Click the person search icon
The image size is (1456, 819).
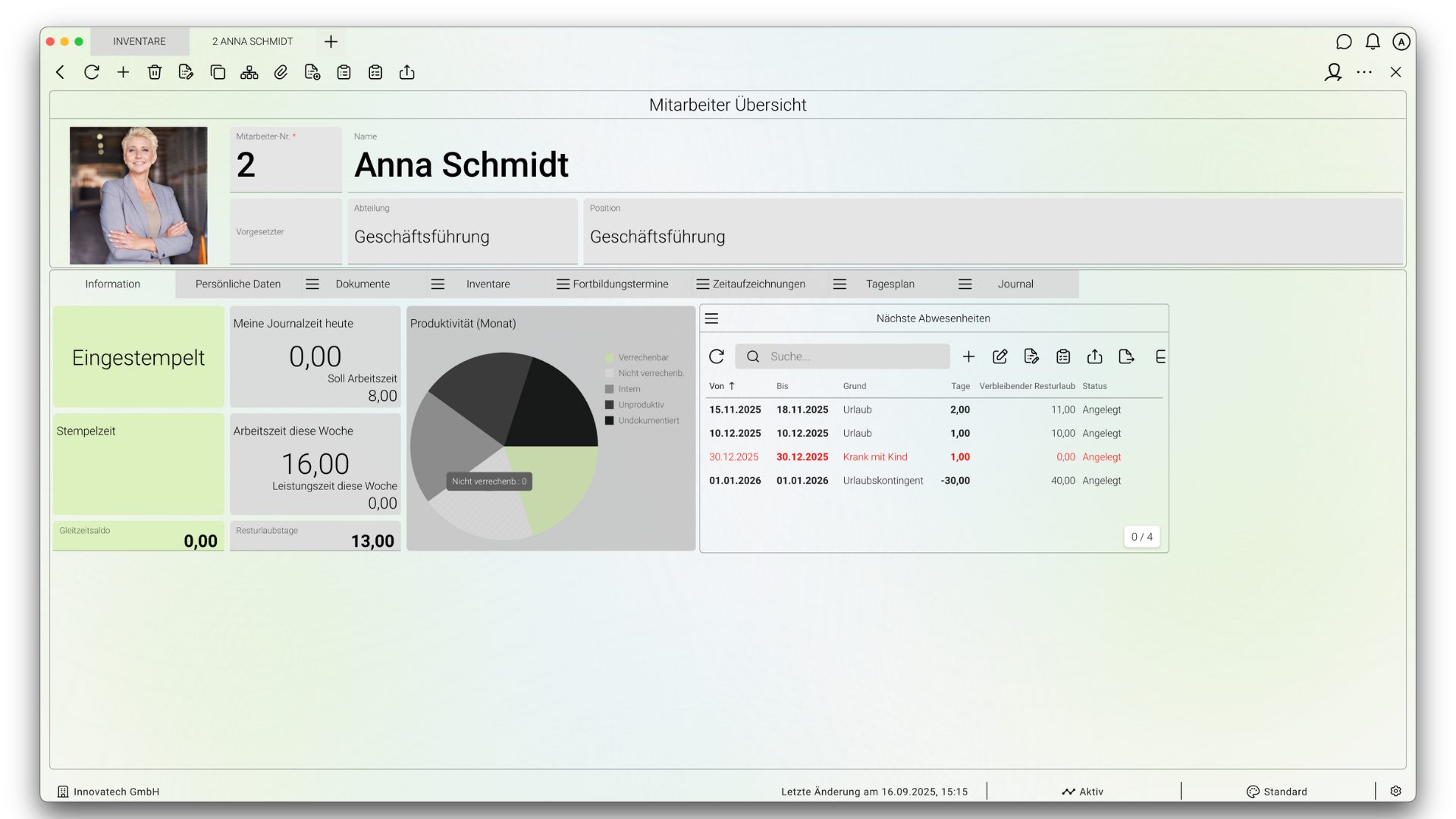1333,72
